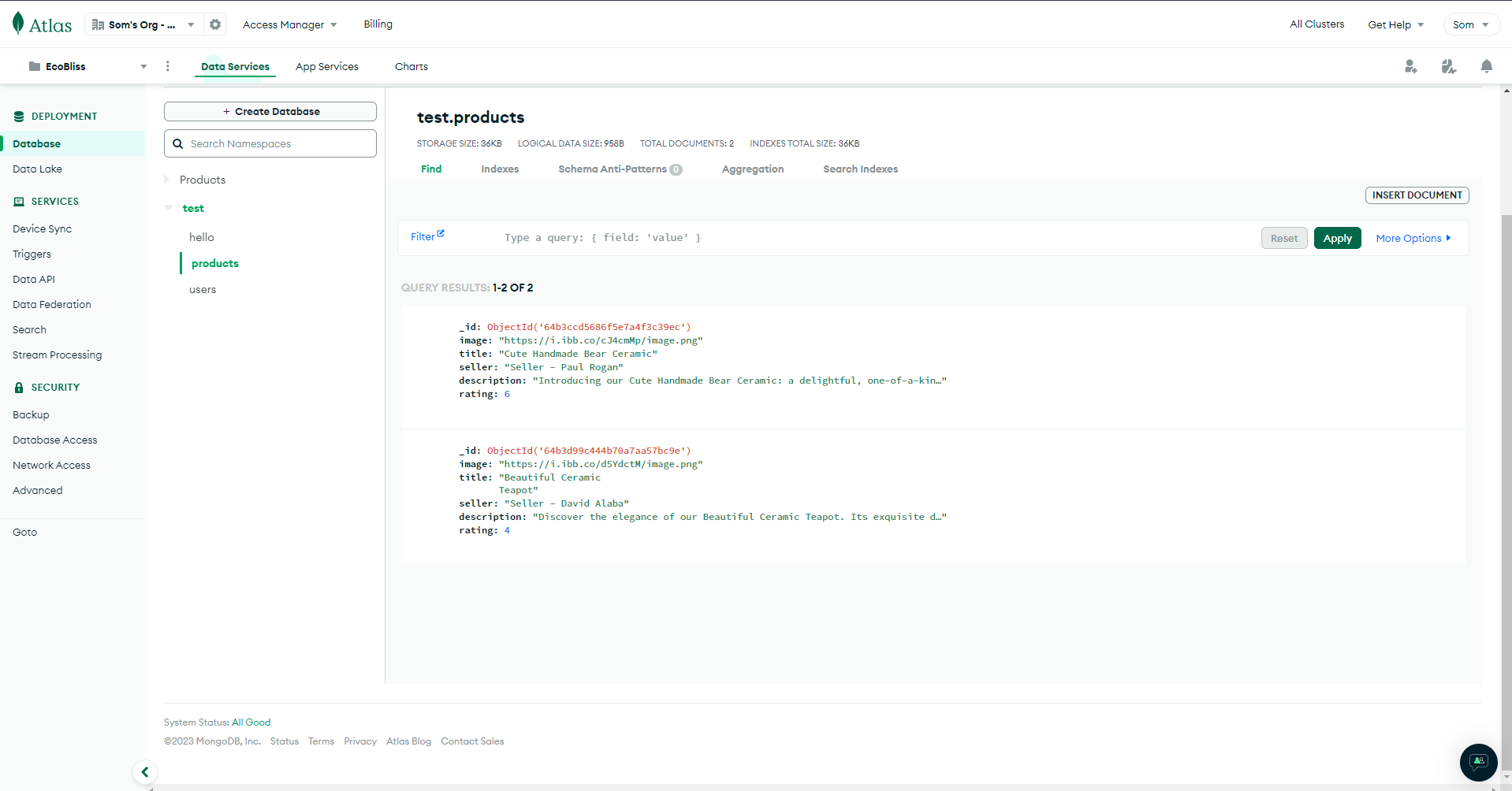Open the Charts tab

pos(412,67)
